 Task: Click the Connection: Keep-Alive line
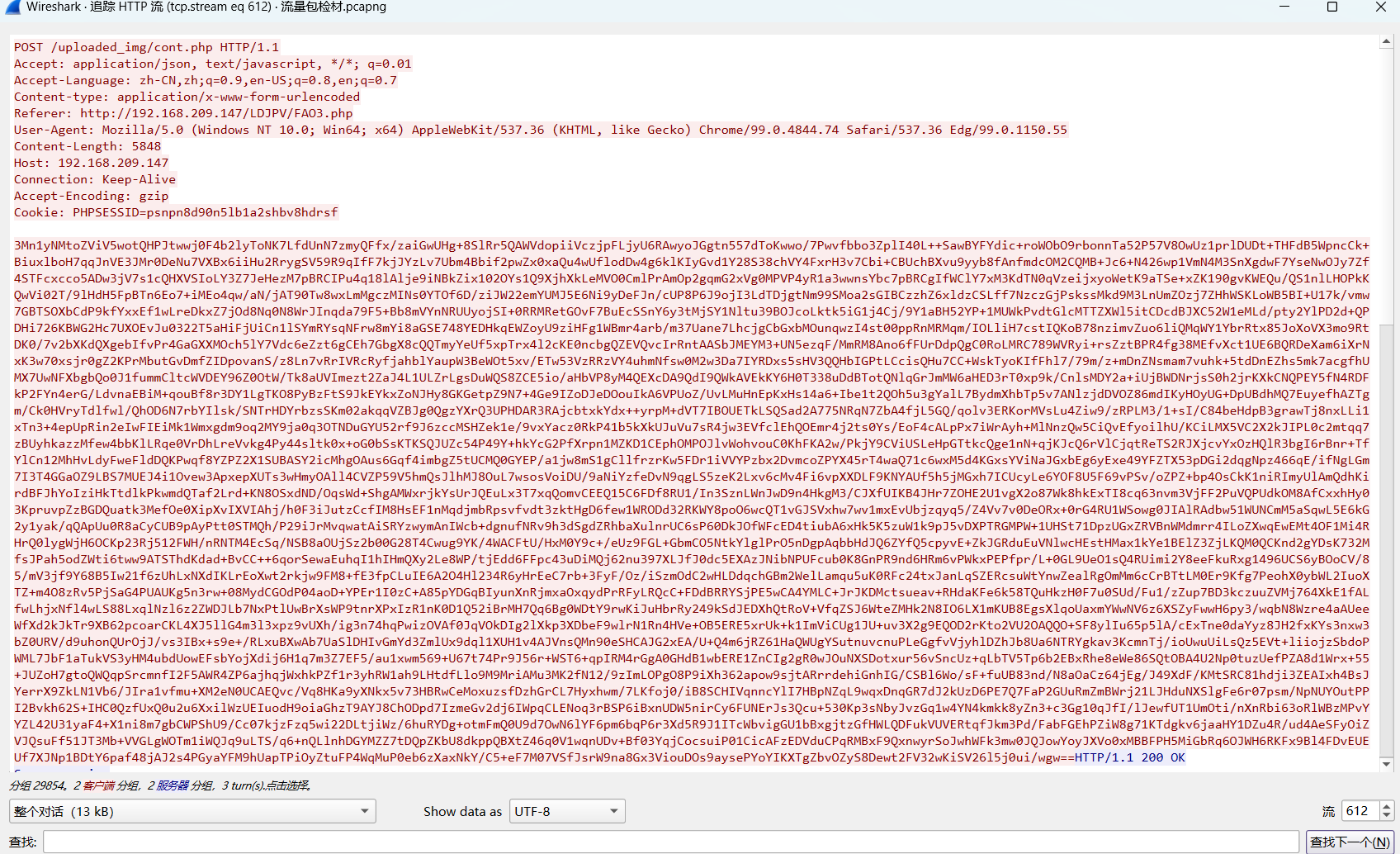pyautogui.click(x=95, y=179)
